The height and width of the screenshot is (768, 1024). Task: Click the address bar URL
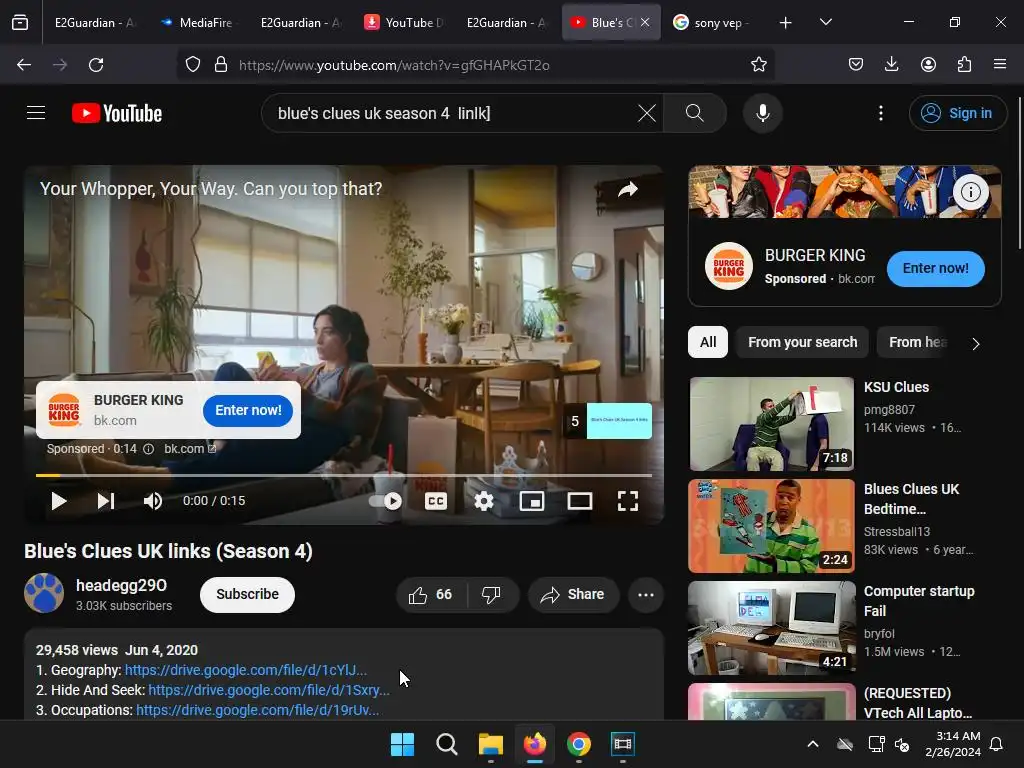pos(394,65)
